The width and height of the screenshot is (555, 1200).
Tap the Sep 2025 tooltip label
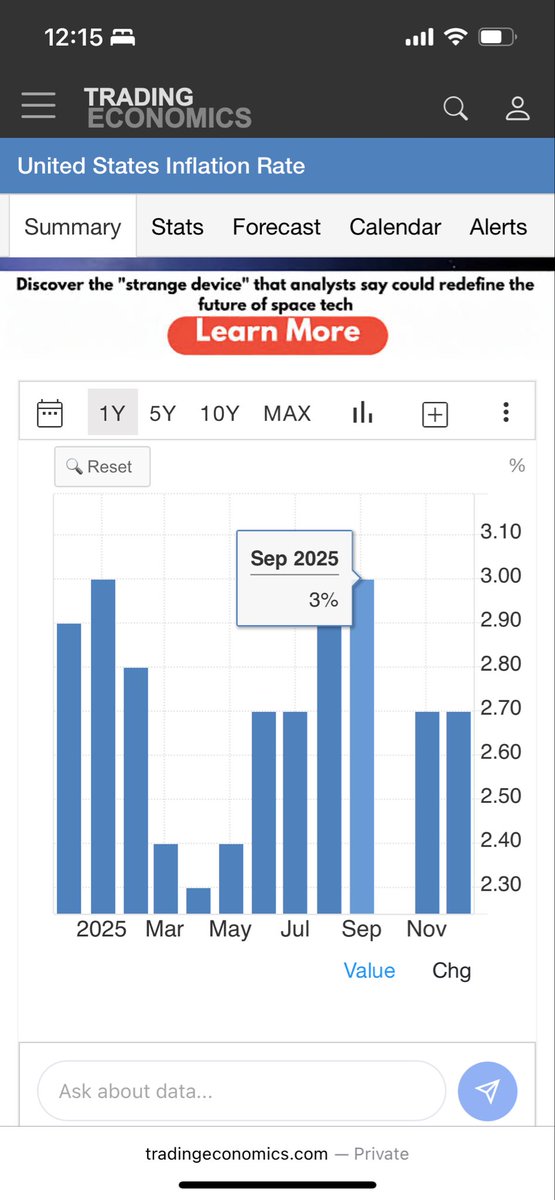point(294,559)
